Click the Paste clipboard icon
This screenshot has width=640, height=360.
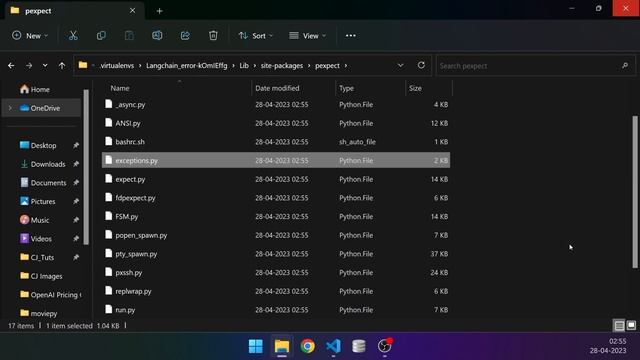[129, 36]
